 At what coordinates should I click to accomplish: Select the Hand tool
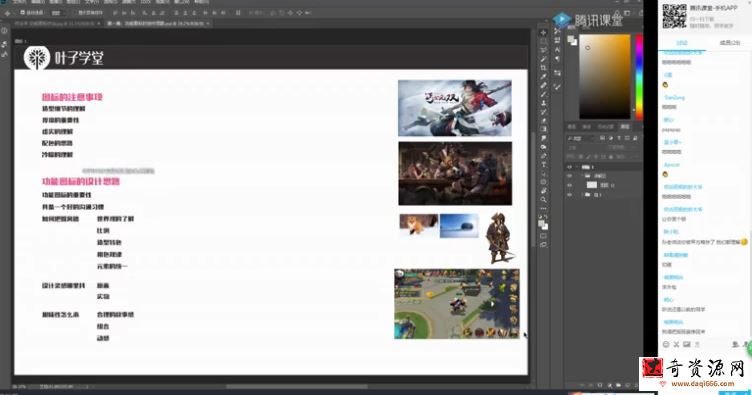[x=543, y=191]
